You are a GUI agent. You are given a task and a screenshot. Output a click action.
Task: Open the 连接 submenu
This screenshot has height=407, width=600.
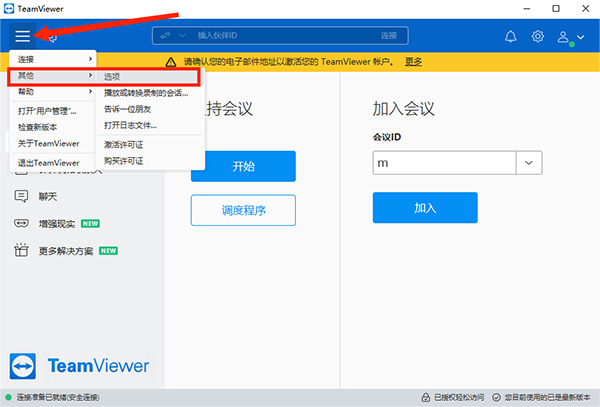(x=53, y=59)
